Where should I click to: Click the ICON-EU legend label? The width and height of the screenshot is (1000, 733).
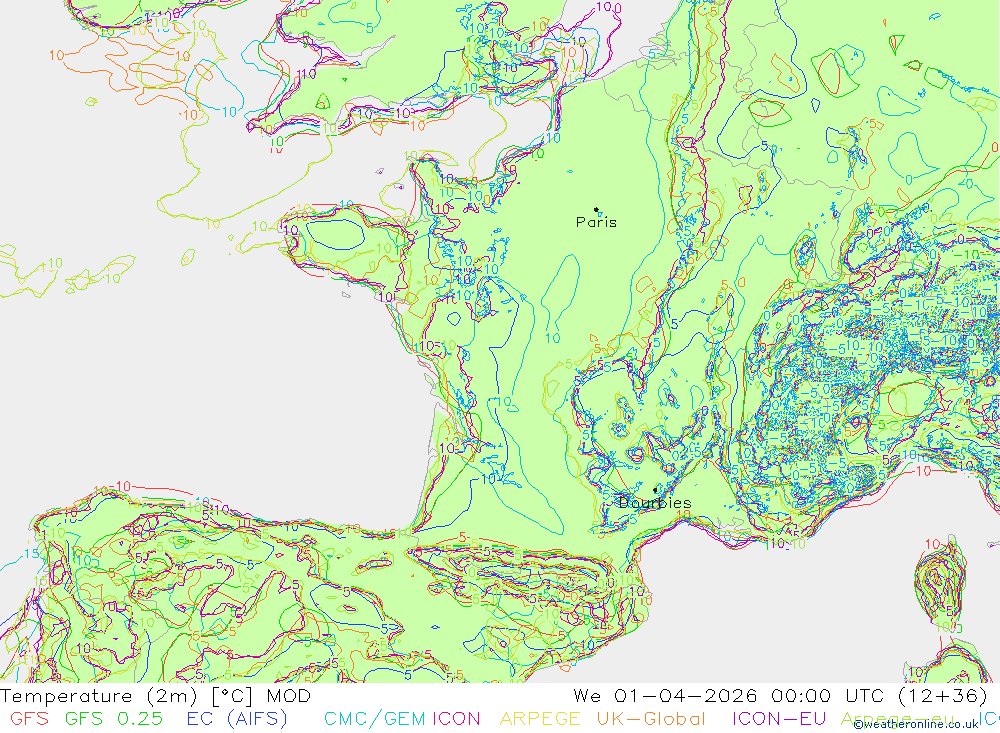coord(779,719)
